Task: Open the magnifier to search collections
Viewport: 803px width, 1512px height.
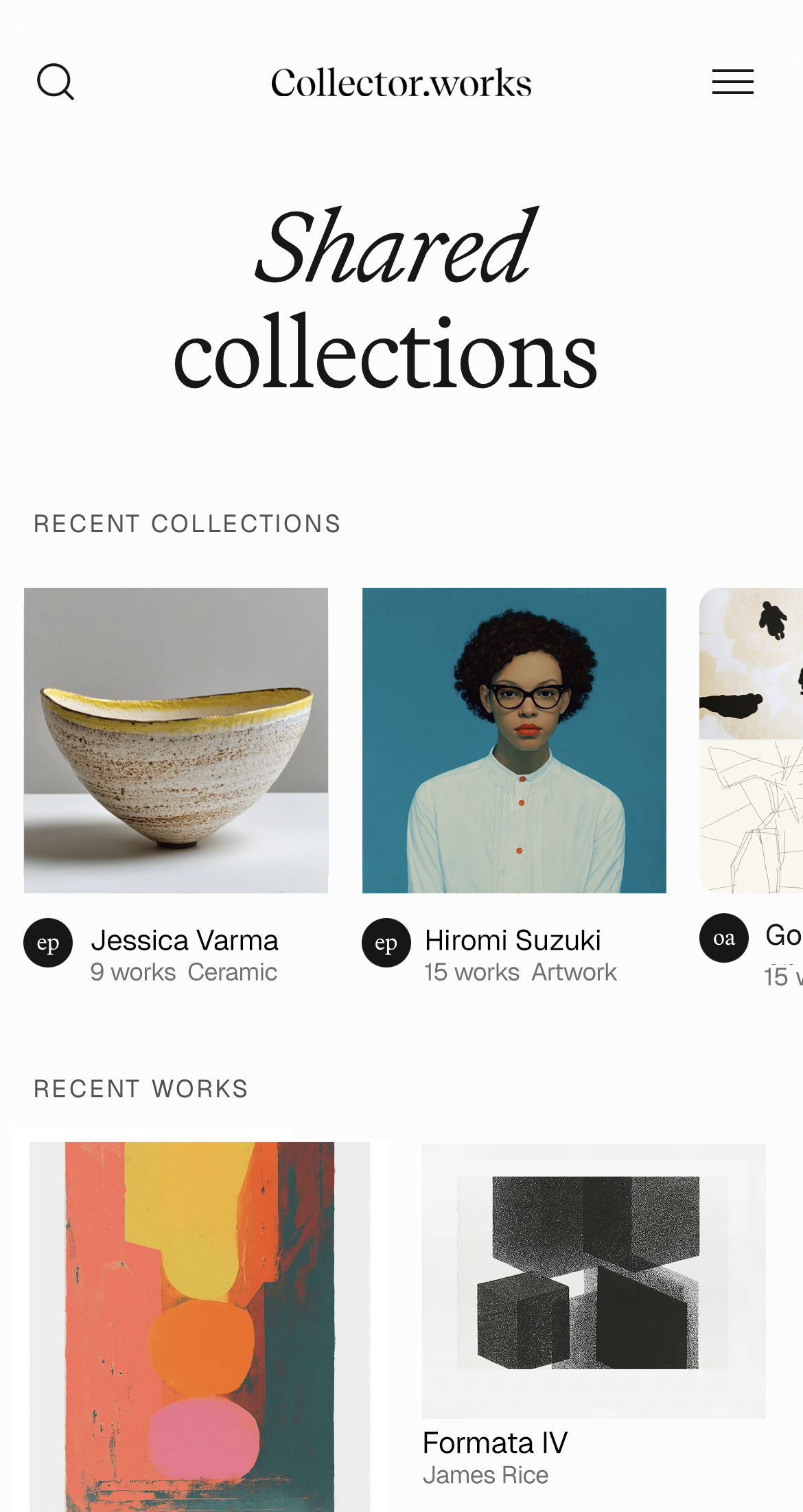Action: coord(56,82)
